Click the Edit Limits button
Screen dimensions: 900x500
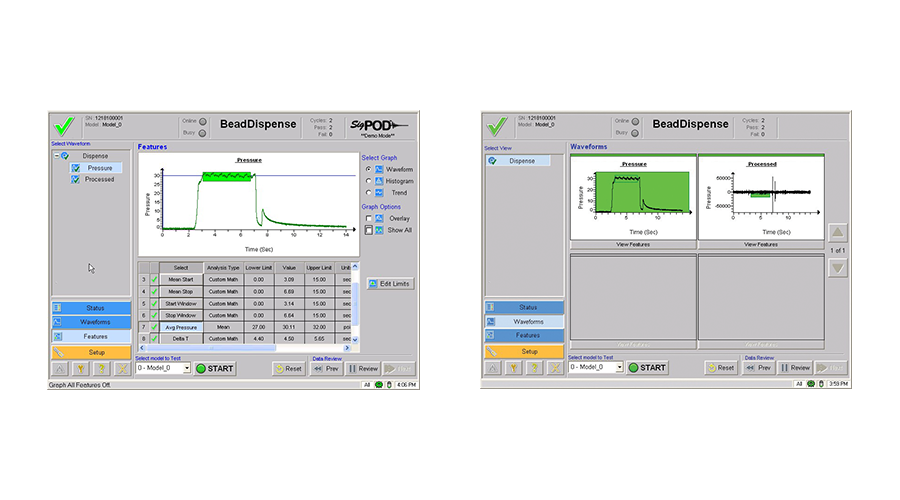(390, 284)
